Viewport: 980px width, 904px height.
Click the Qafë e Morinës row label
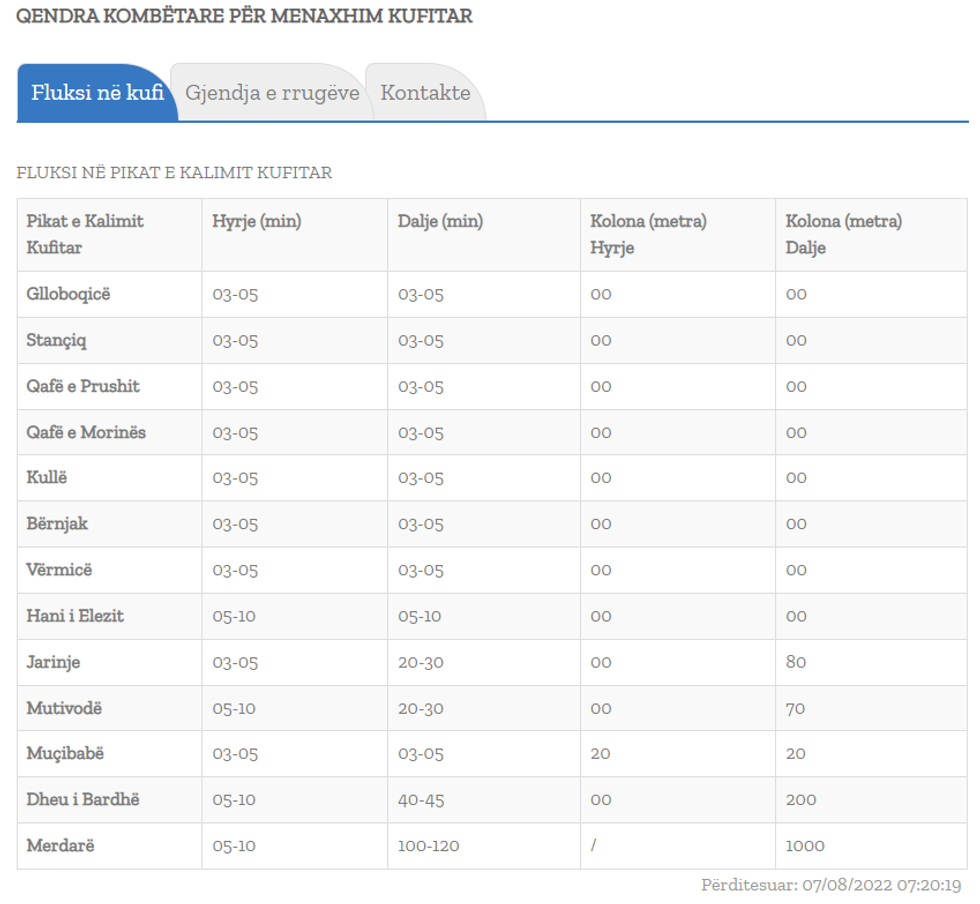(x=86, y=432)
